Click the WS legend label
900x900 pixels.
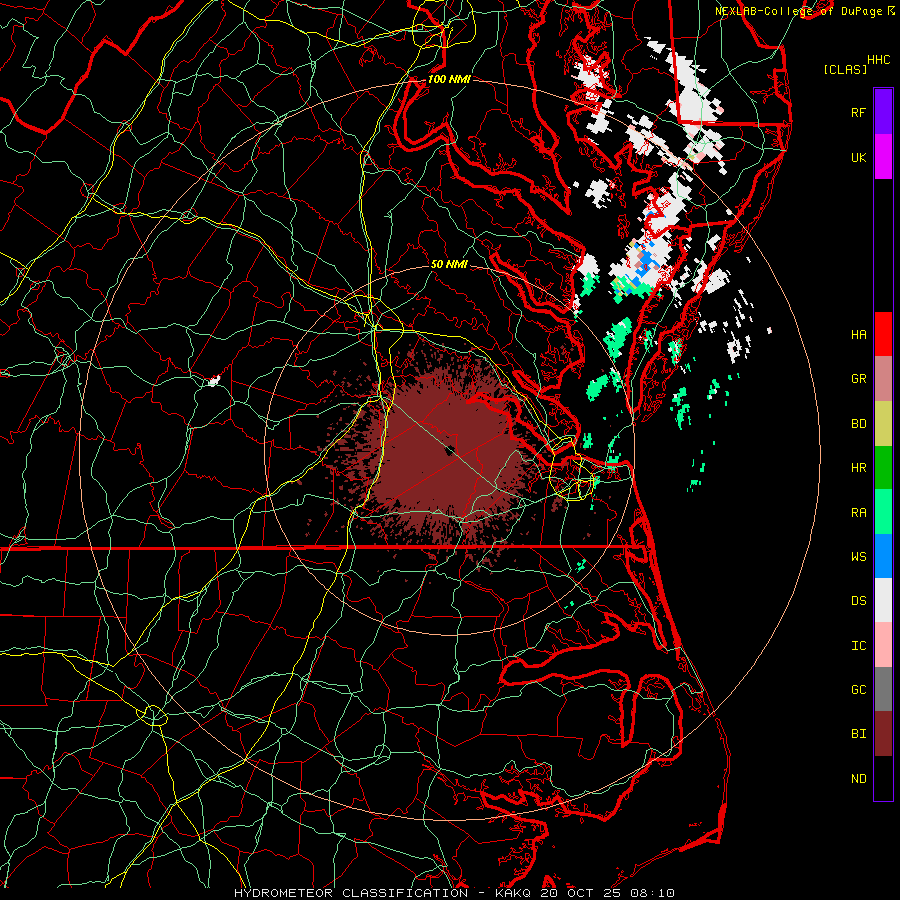[858, 557]
